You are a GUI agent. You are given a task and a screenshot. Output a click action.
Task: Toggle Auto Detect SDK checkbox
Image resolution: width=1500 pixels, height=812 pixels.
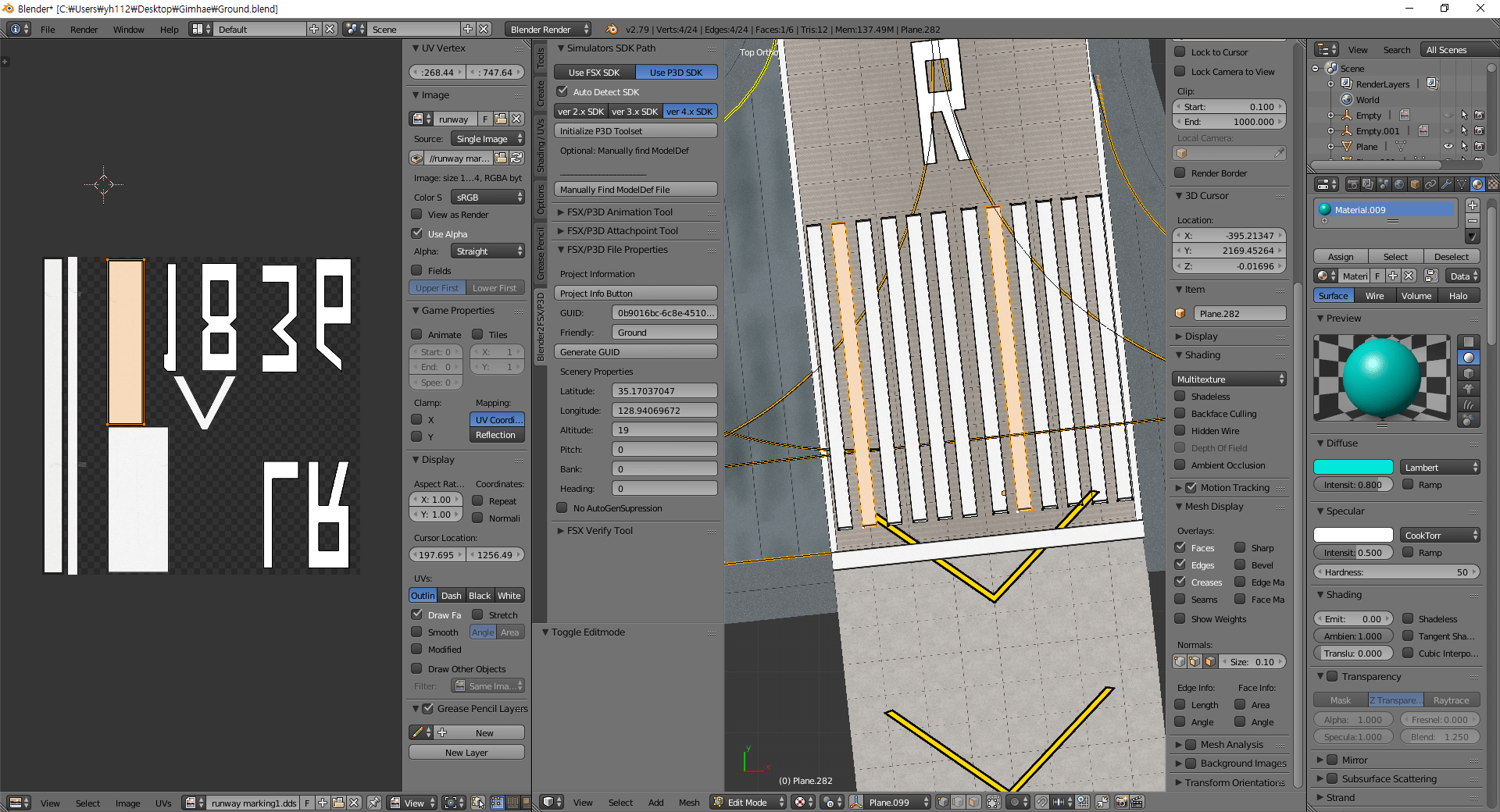pyautogui.click(x=563, y=91)
